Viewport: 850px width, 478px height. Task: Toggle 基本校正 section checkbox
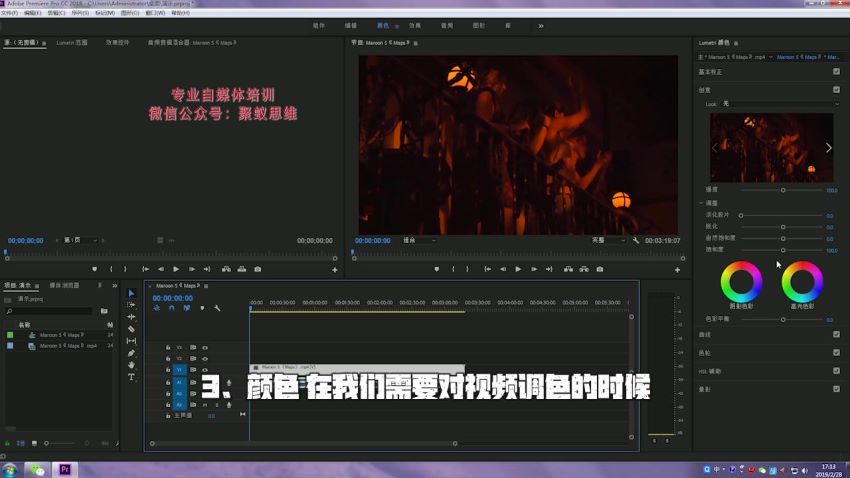(x=836, y=72)
